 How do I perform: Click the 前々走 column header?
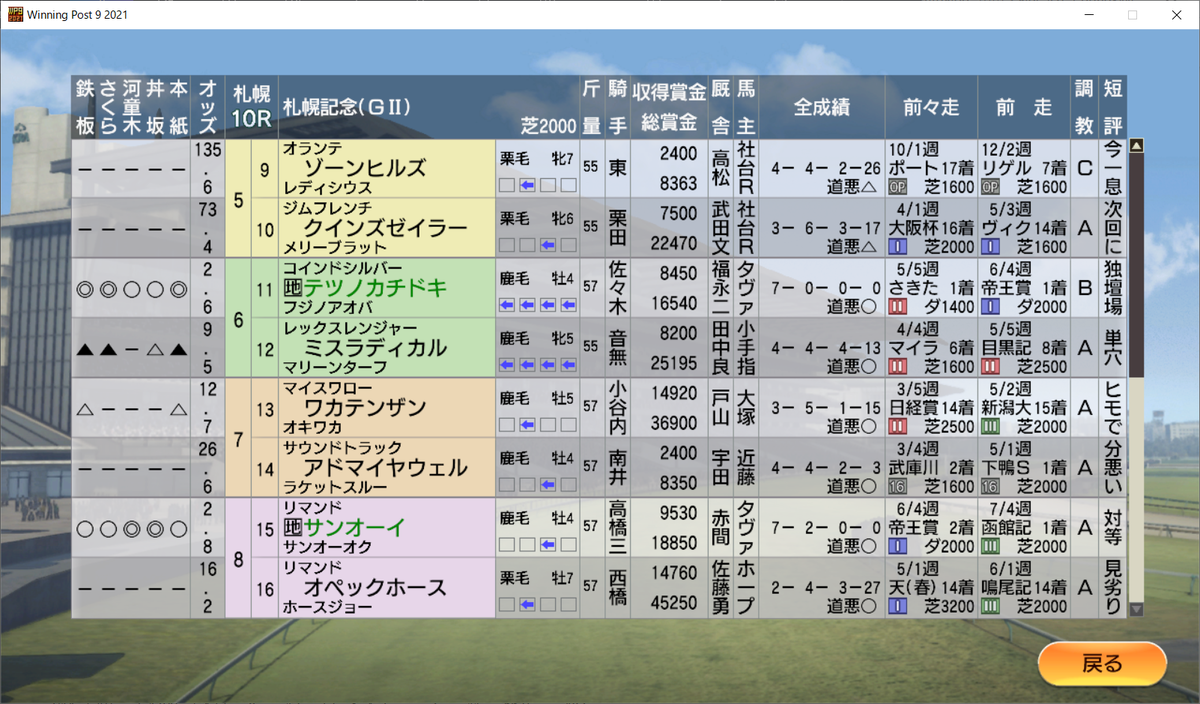tap(931, 106)
